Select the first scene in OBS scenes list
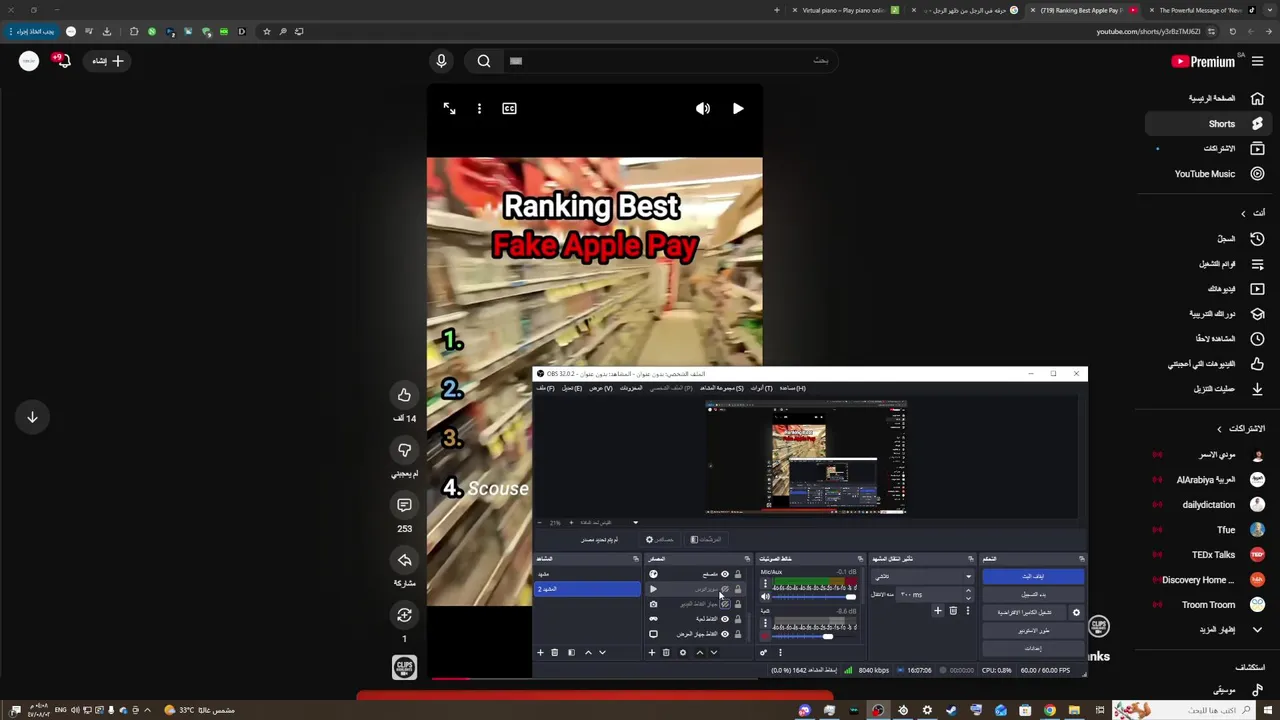 pyautogui.click(x=587, y=574)
